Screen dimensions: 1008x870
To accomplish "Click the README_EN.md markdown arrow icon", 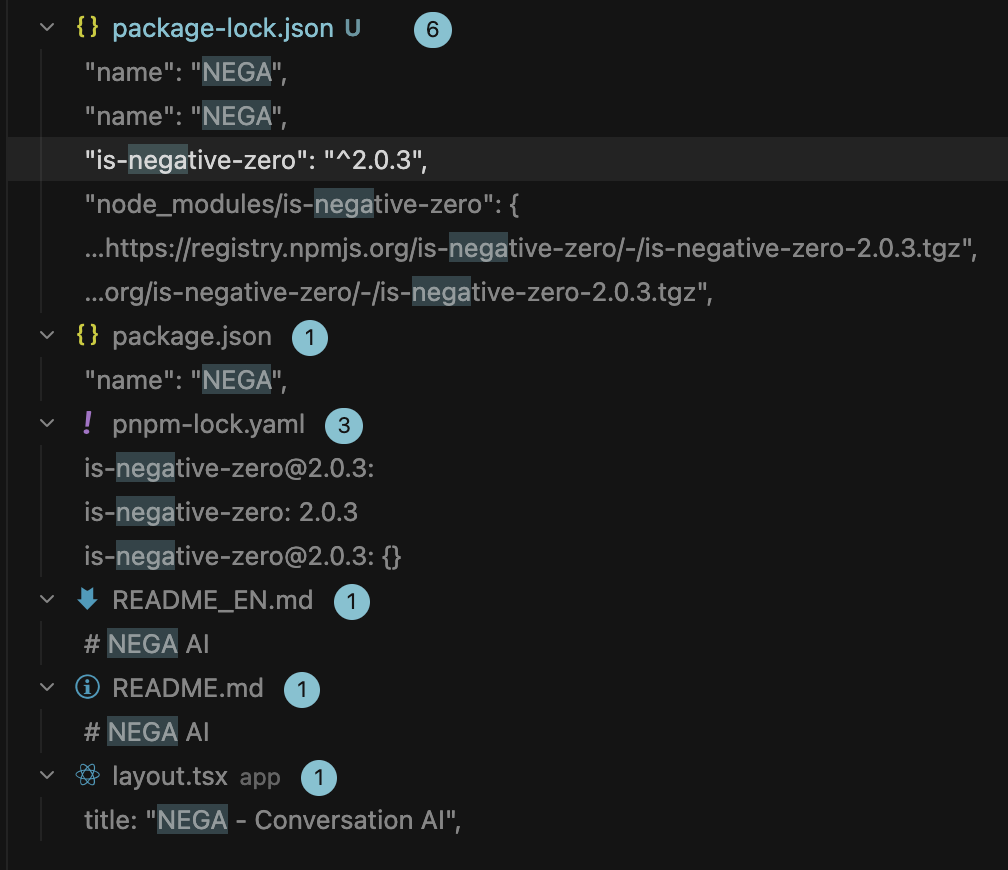I will (87, 600).
